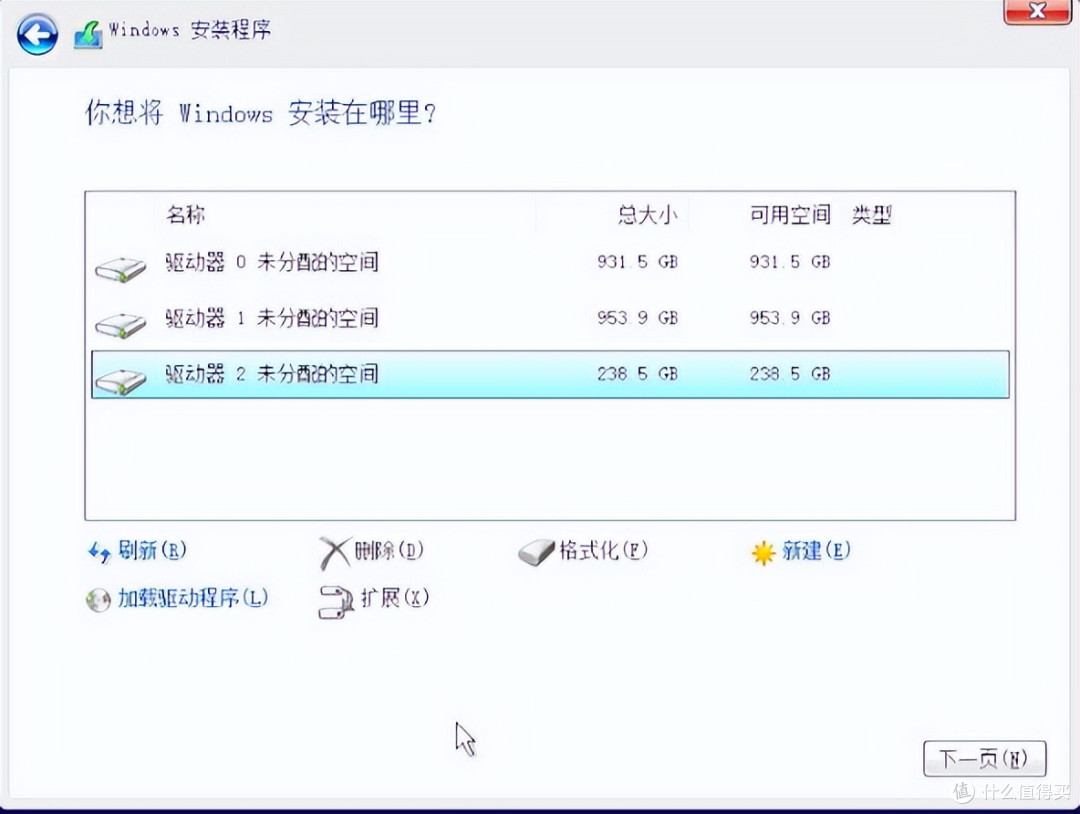Image resolution: width=1080 pixels, height=814 pixels.
Task: Click the starburst icon beside 新建
Action: 763,552
